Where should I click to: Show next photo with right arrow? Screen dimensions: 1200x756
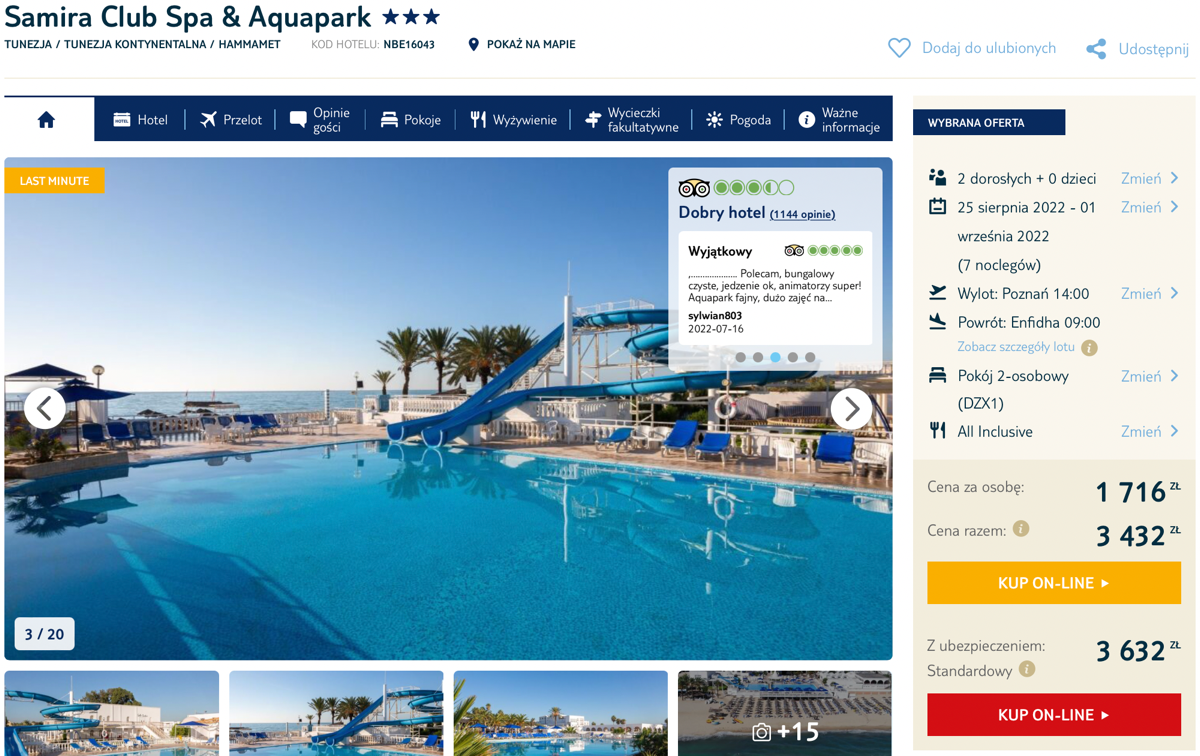click(851, 408)
